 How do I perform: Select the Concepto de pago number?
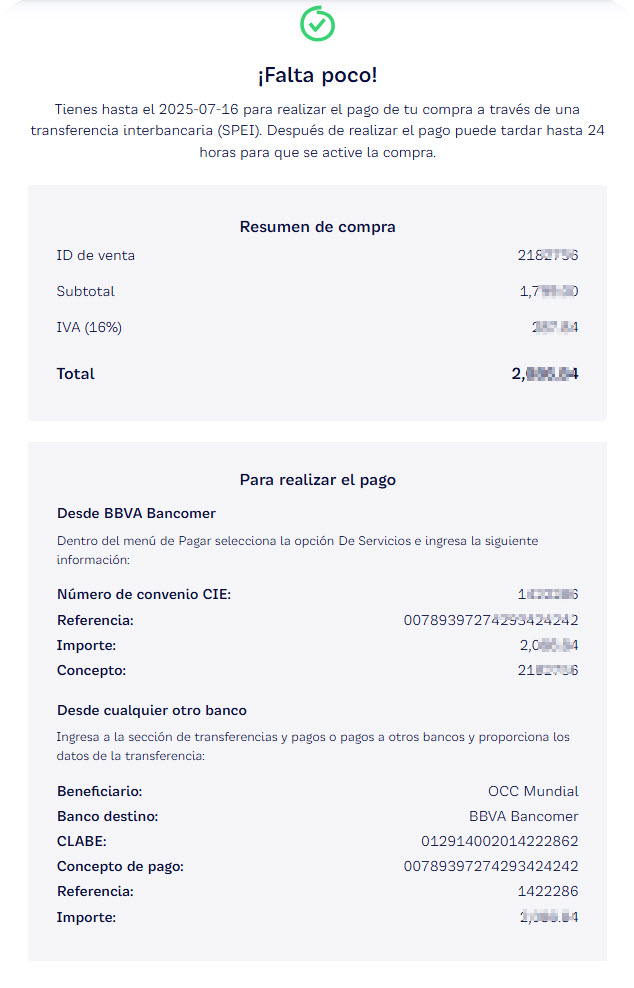pyautogui.click(x=490, y=867)
